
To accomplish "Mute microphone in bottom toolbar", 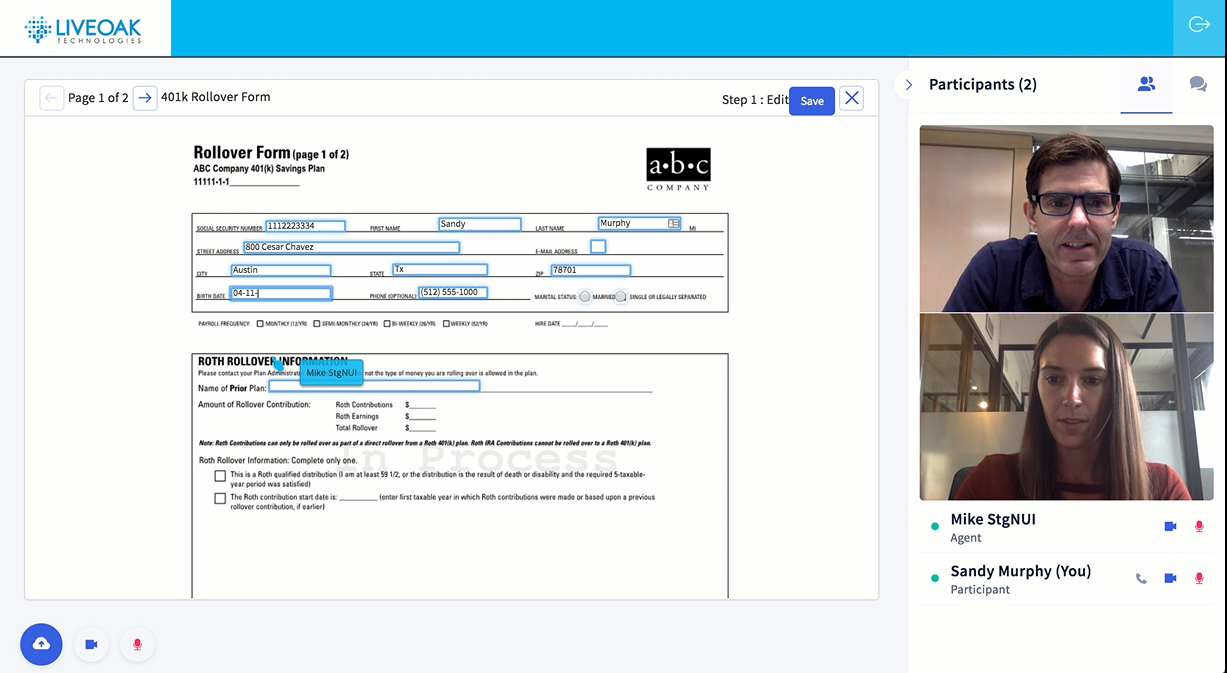I will pyautogui.click(x=137, y=644).
